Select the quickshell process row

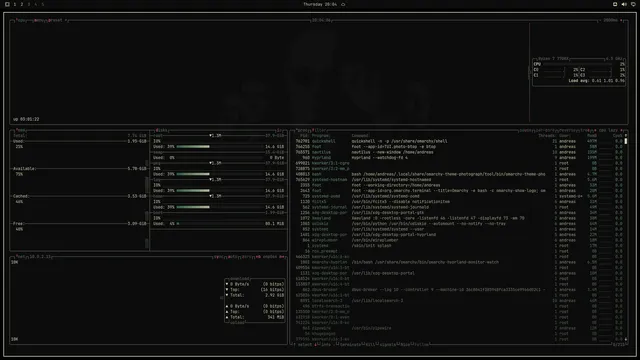458,141
